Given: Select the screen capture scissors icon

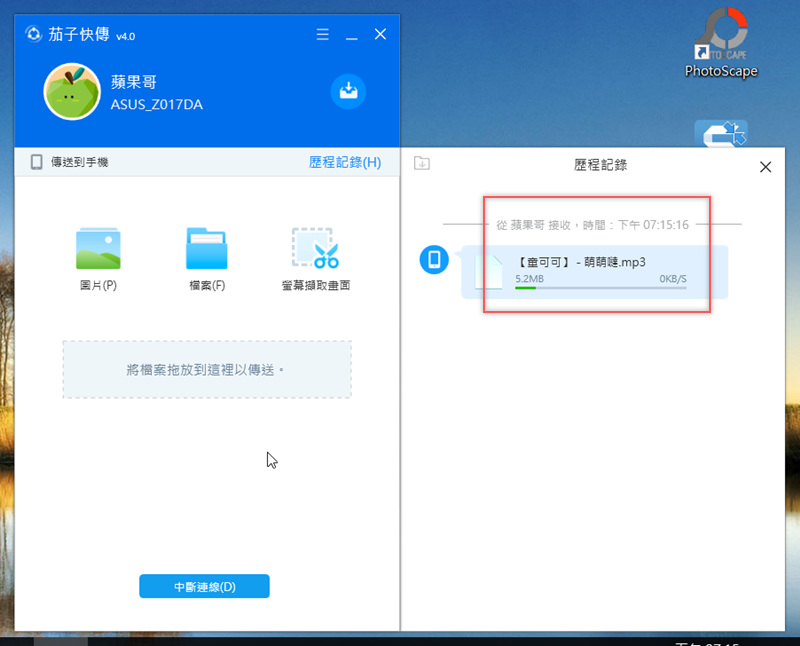Looking at the screenshot, I should click(x=315, y=248).
